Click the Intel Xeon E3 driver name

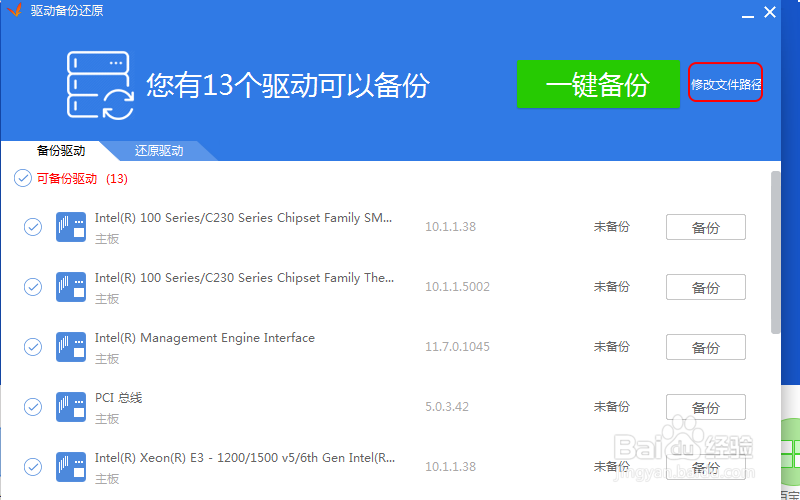[245, 458]
